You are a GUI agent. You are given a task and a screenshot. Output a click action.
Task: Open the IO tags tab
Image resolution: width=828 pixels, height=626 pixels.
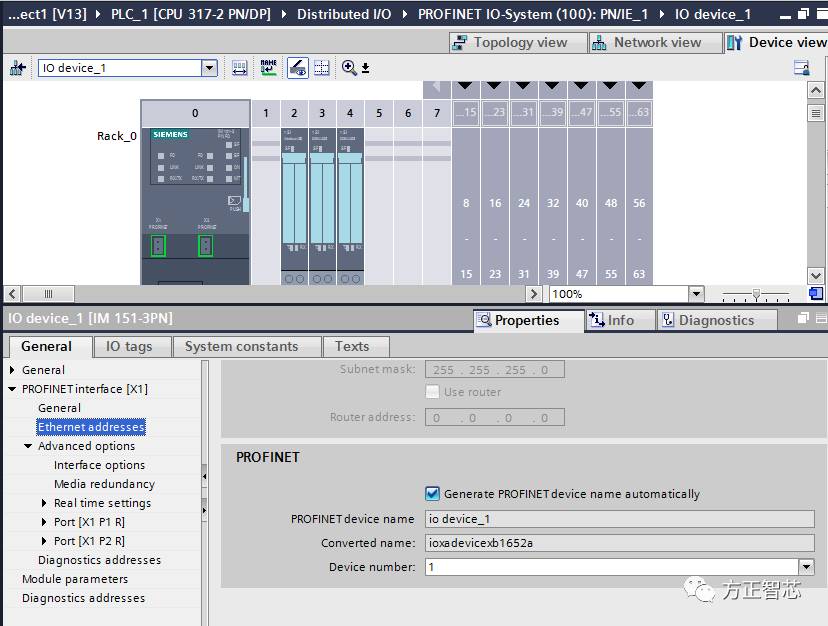pos(129,346)
